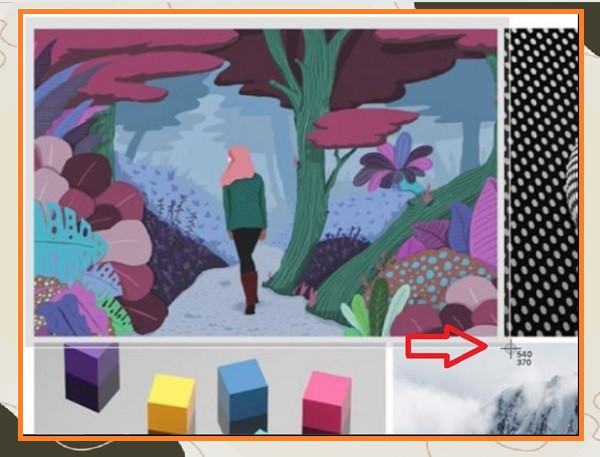The image size is (600, 457).
Task: Click the woman's brown boots
Action: click(251, 292)
